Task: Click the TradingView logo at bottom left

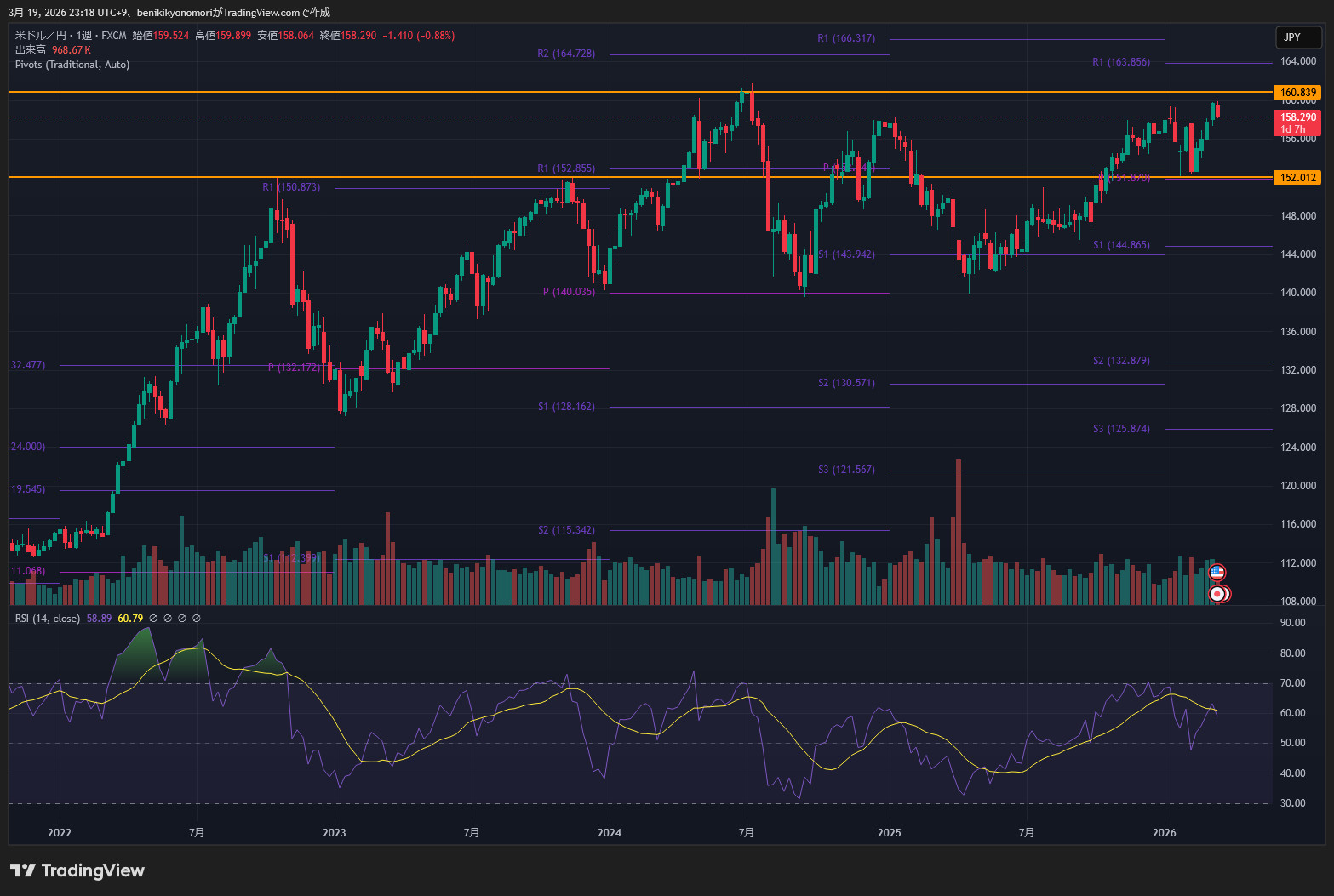Action: tap(77, 870)
